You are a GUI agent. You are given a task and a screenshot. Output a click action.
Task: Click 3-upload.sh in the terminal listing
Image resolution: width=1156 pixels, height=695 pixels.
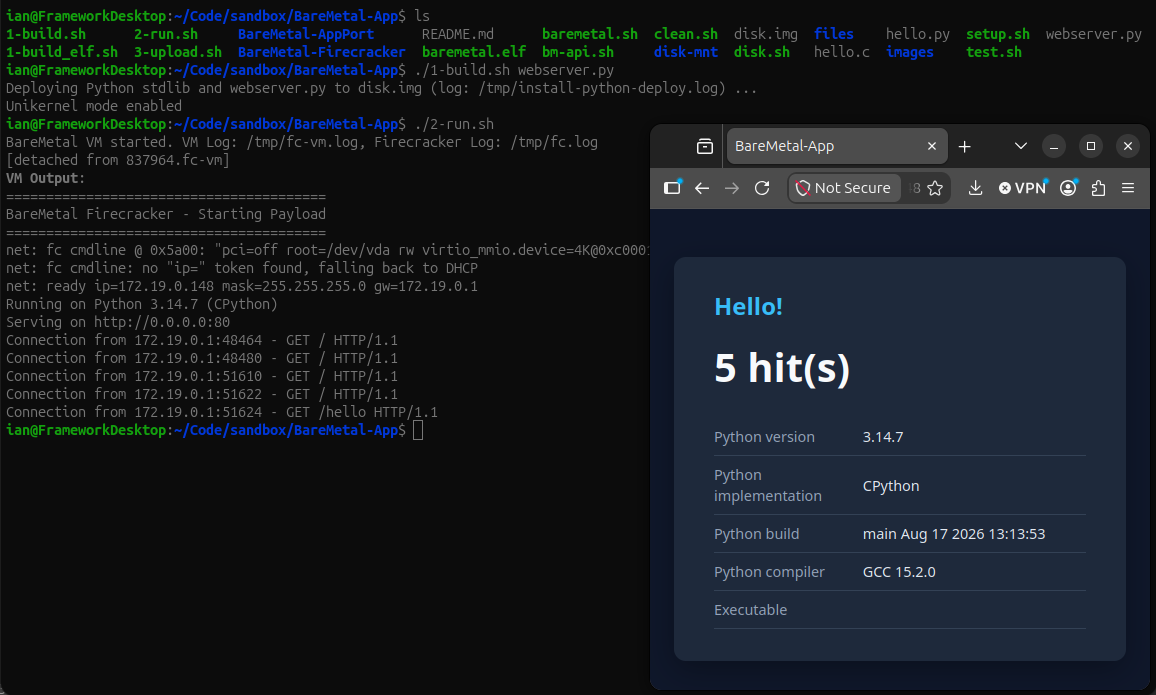pyautogui.click(x=178, y=52)
